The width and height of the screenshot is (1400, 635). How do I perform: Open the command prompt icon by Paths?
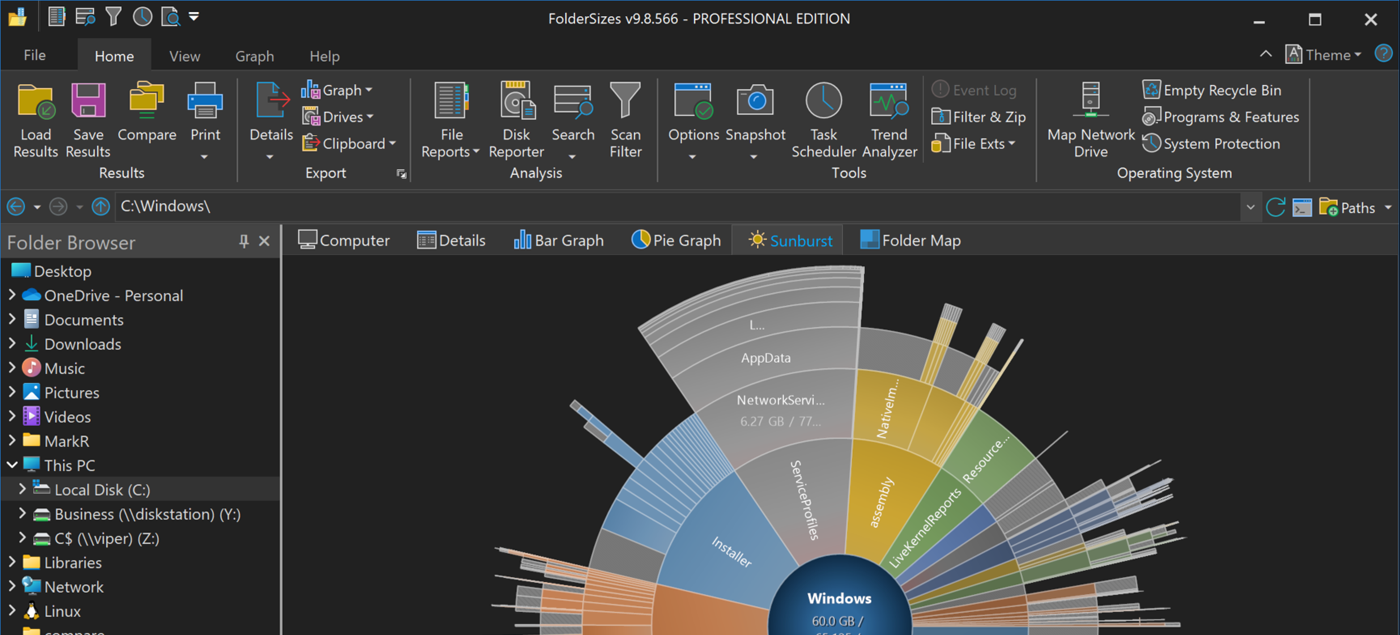(1302, 207)
